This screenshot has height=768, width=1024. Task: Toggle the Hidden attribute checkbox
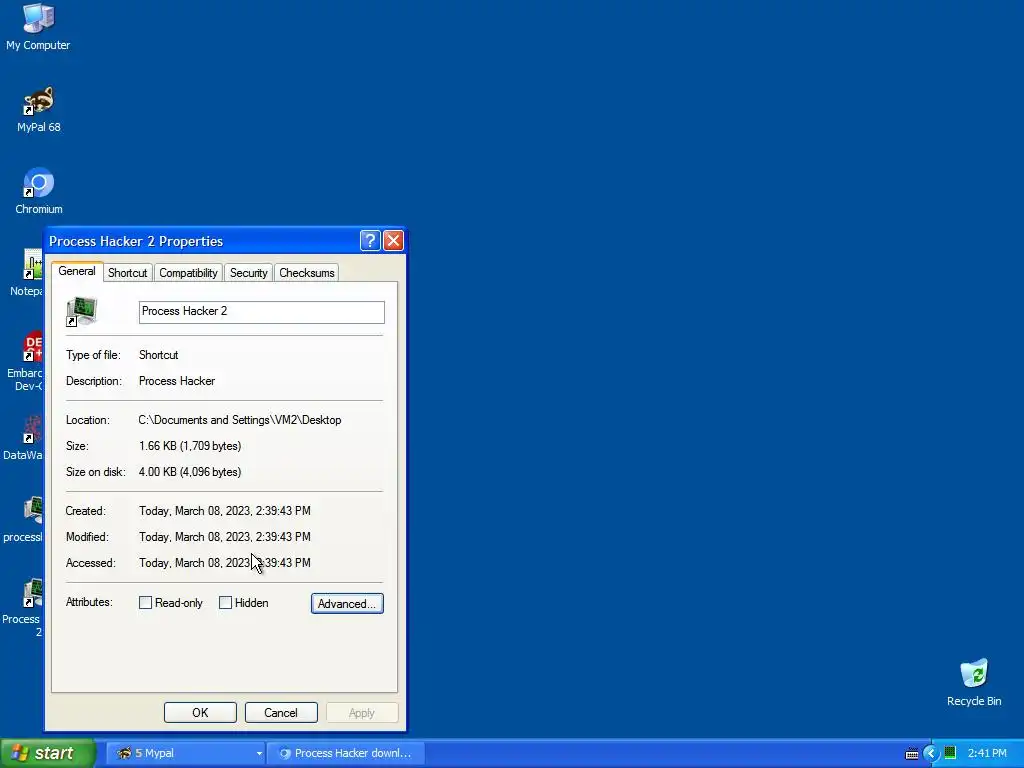[x=225, y=603]
